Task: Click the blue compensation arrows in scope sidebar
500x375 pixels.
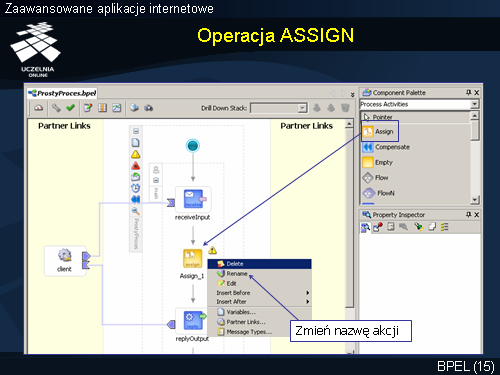Action: coord(135,199)
